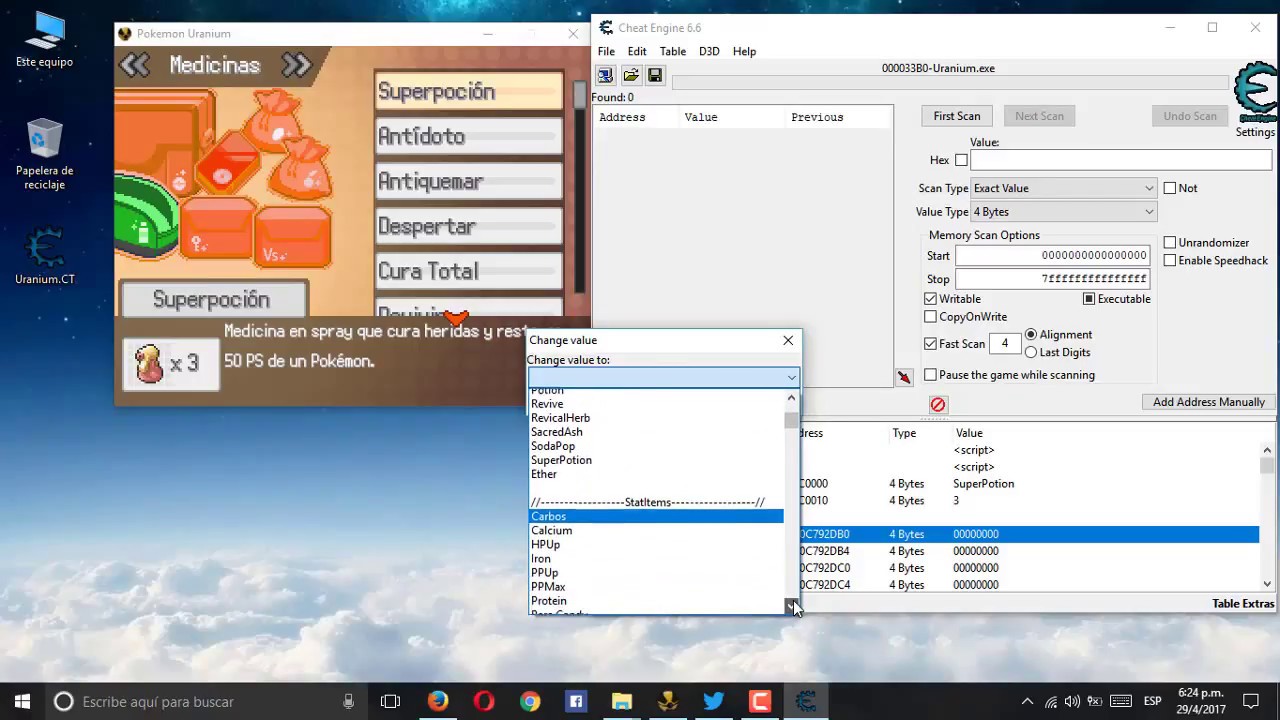This screenshot has height=720, width=1280.
Task: Open Uranium.CT desktop file
Action: tap(44, 257)
